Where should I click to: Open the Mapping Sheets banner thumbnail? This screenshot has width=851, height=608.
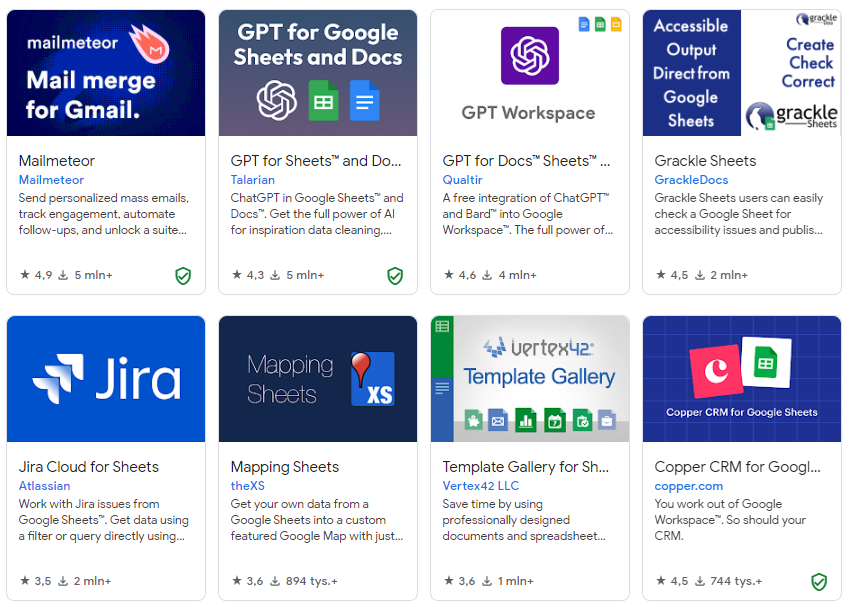318,379
